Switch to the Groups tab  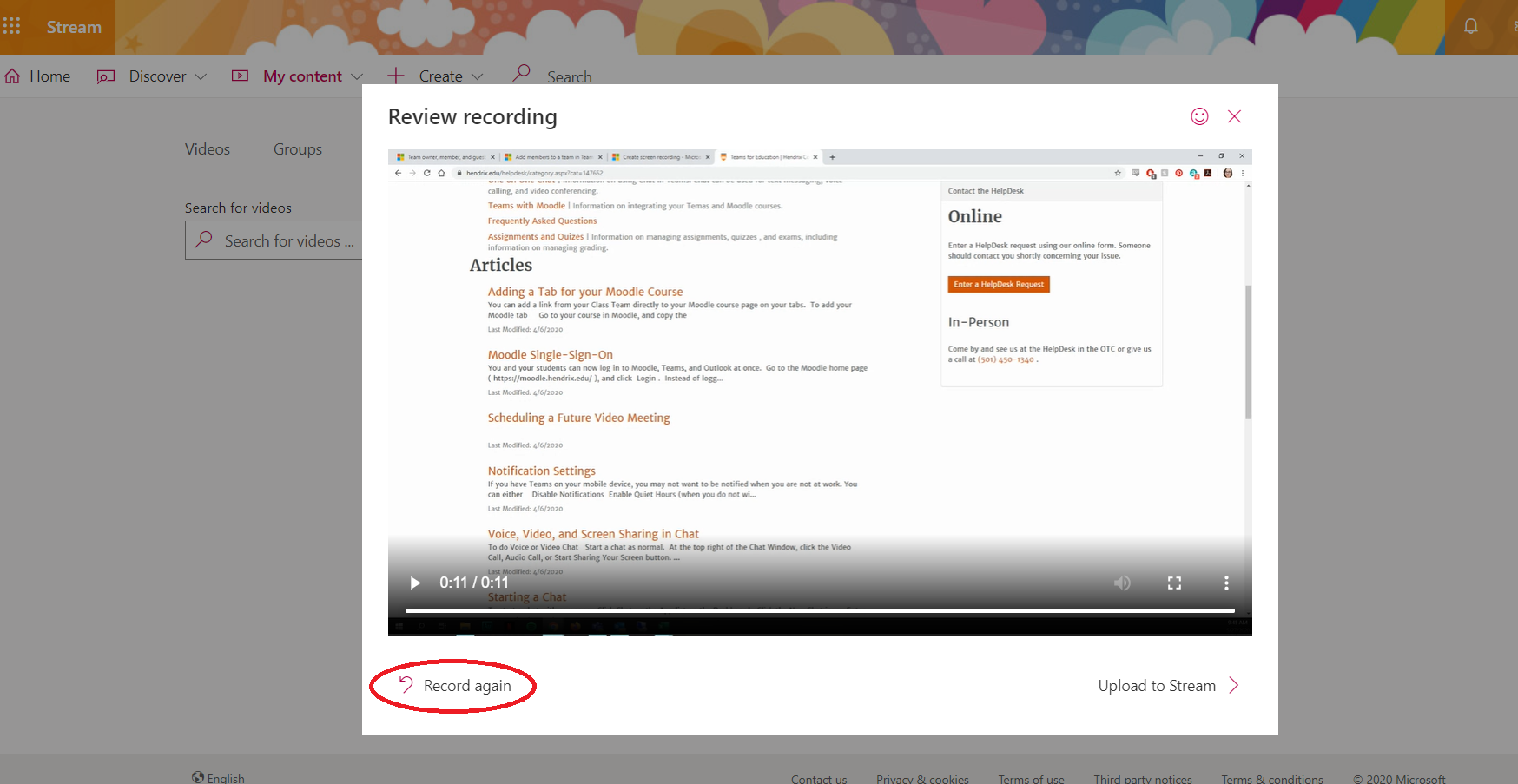298,149
